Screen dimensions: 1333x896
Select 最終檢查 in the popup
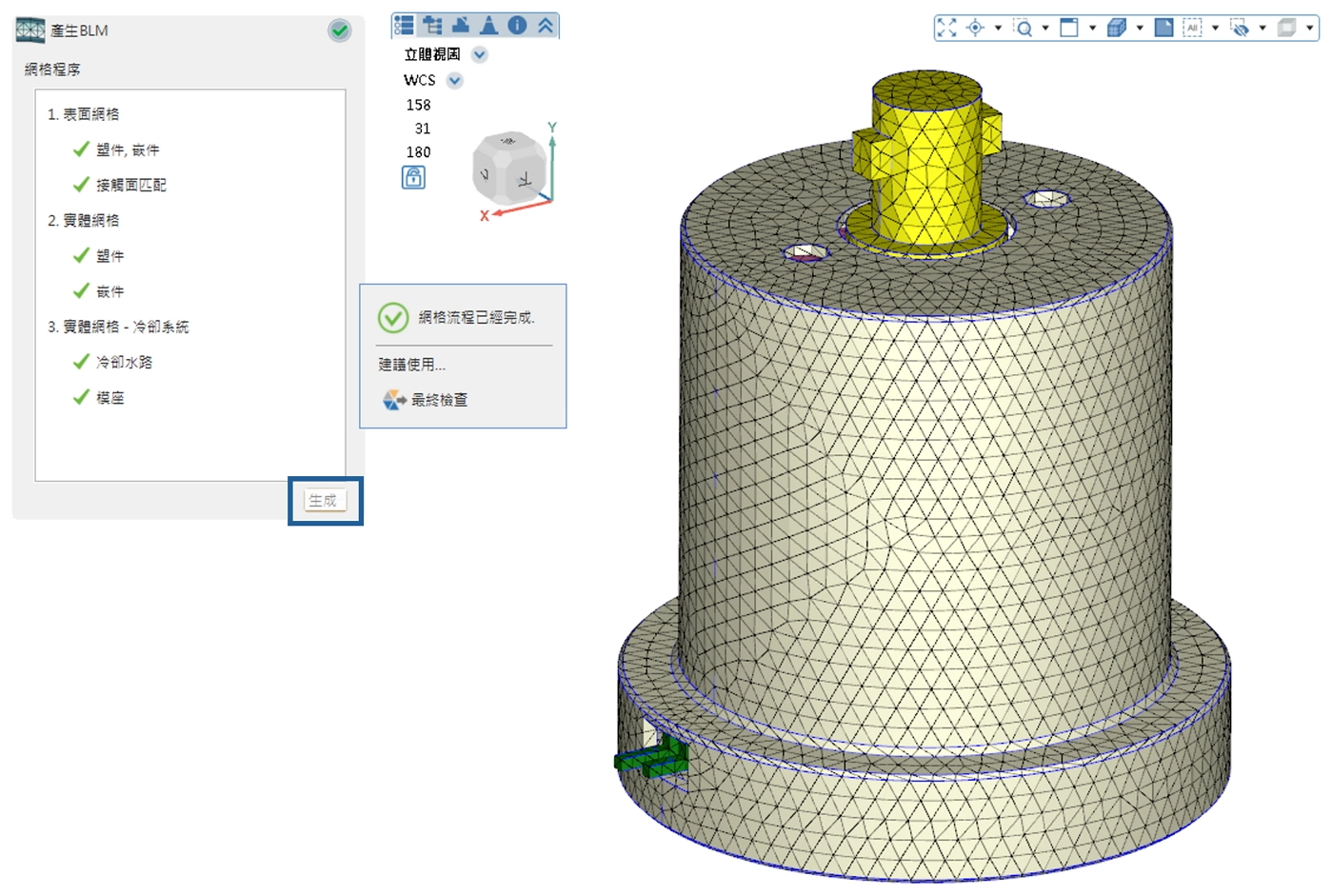[x=438, y=400]
